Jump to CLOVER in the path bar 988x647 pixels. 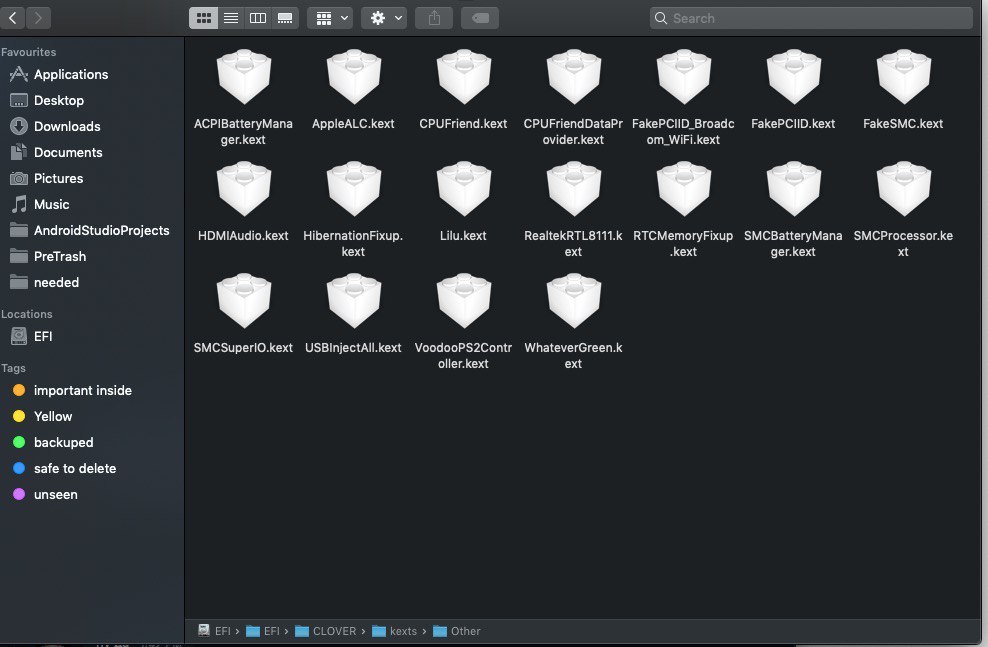tap(325, 631)
